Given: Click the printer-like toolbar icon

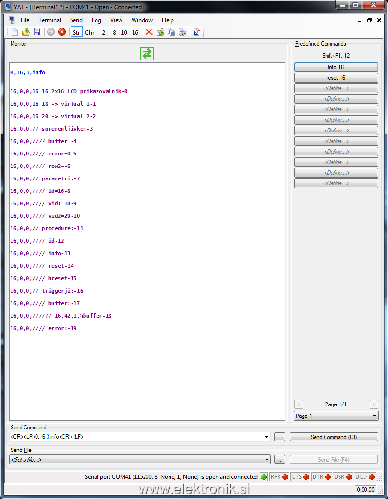Looking at the screenshot, I should [x=182, y=32].
